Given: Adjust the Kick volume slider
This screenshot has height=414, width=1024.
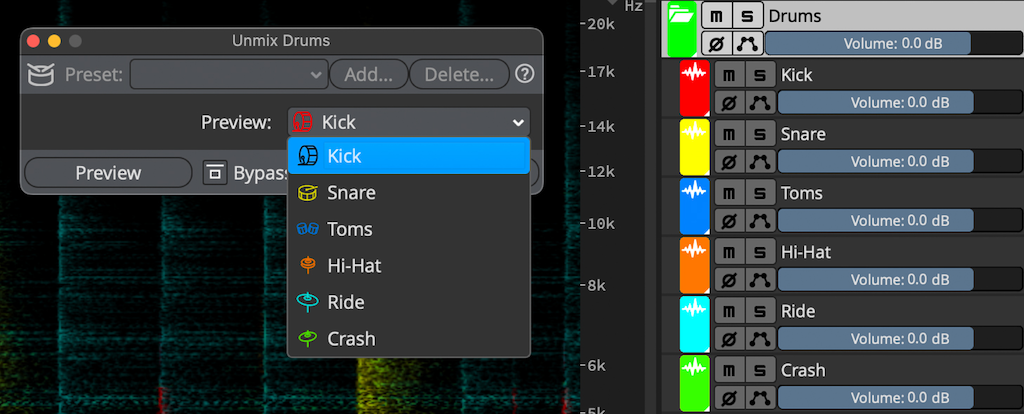Looking at the screenshot, I should pyautogui.click(x=900, y=103).
